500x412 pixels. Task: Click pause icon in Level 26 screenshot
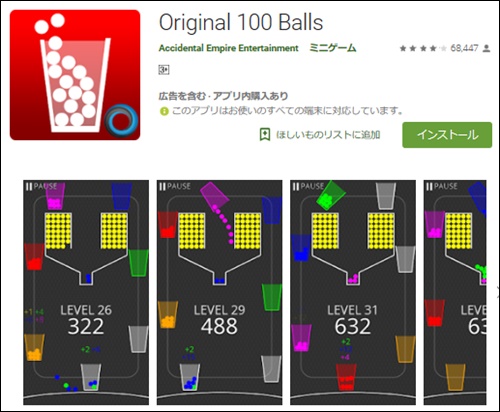click(x=29, y=187)
